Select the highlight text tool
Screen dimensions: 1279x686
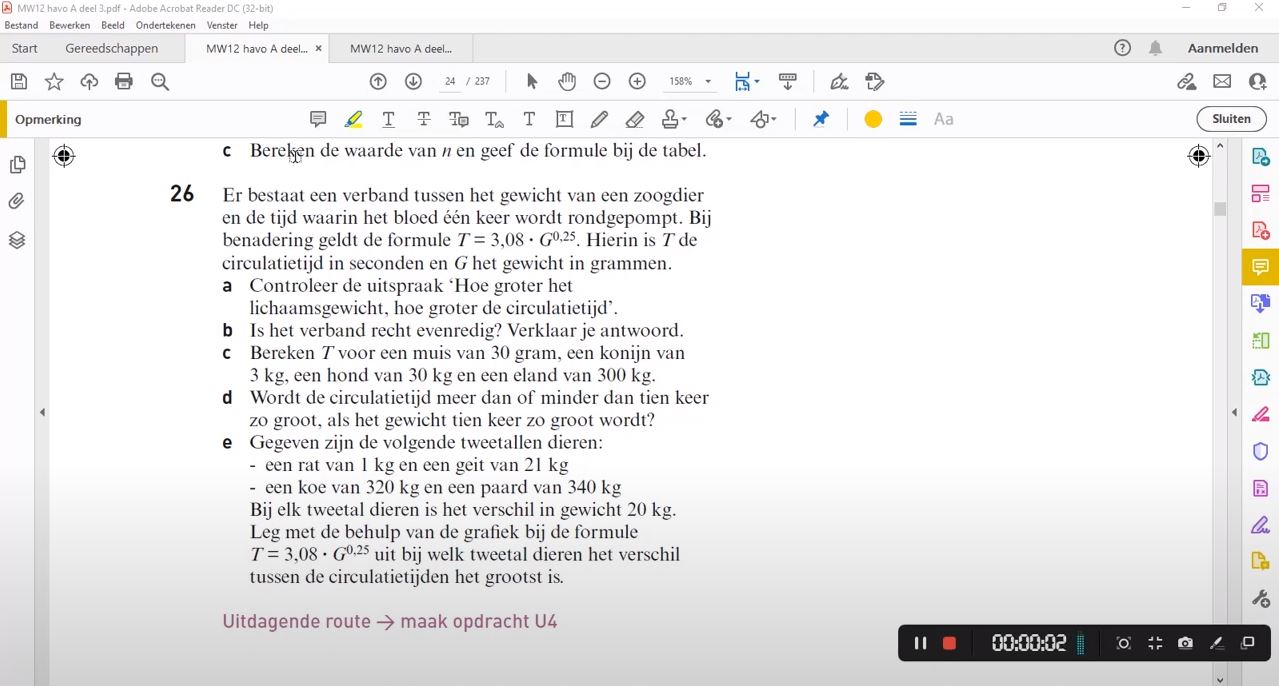353,119
